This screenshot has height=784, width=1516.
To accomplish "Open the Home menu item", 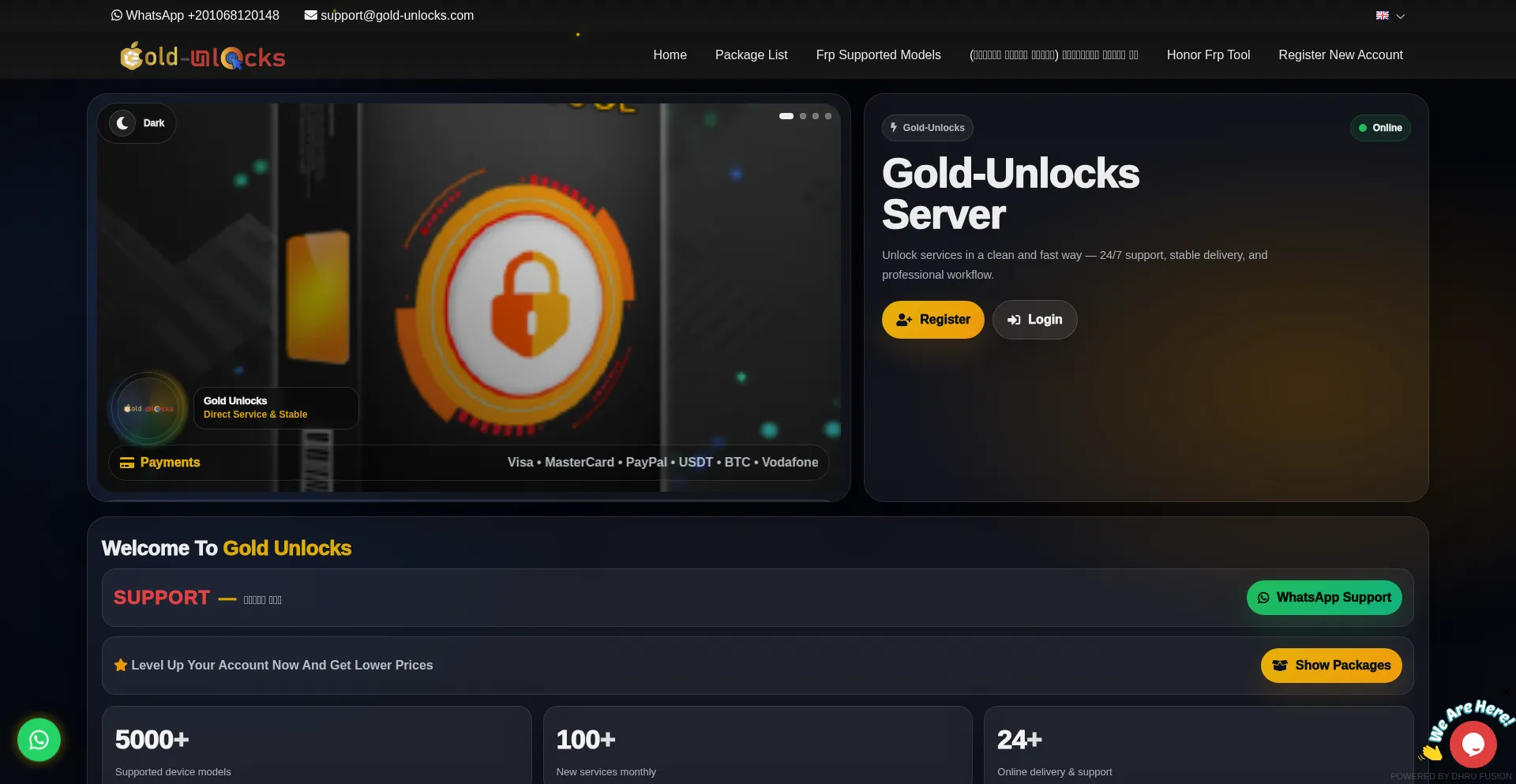I will click(670, 55).
